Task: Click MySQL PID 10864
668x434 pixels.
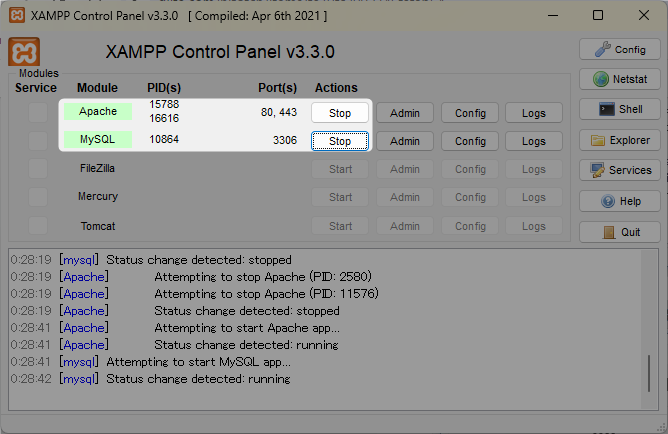Action: click(x=164, y=139)
